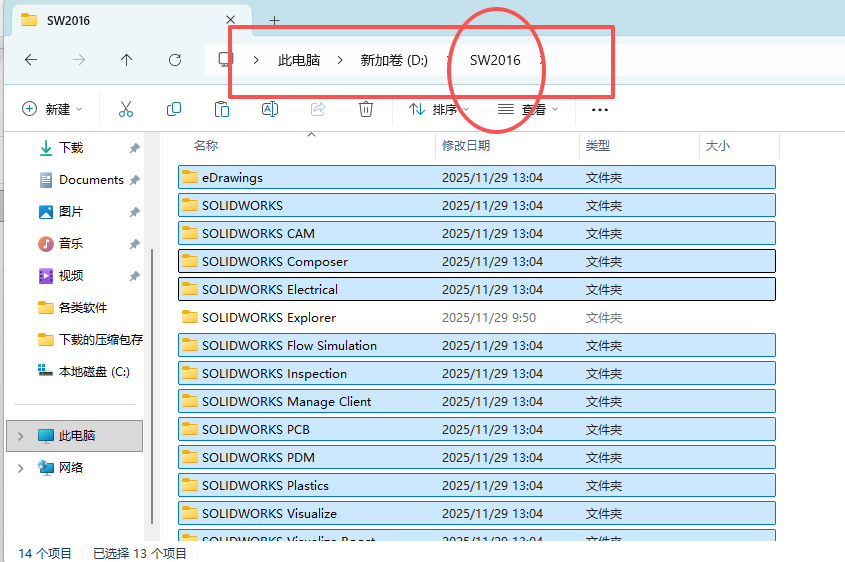845x562 pixels.
Task: Select the SOLIDWORKS Electrical folder
Action: [477, 289]
